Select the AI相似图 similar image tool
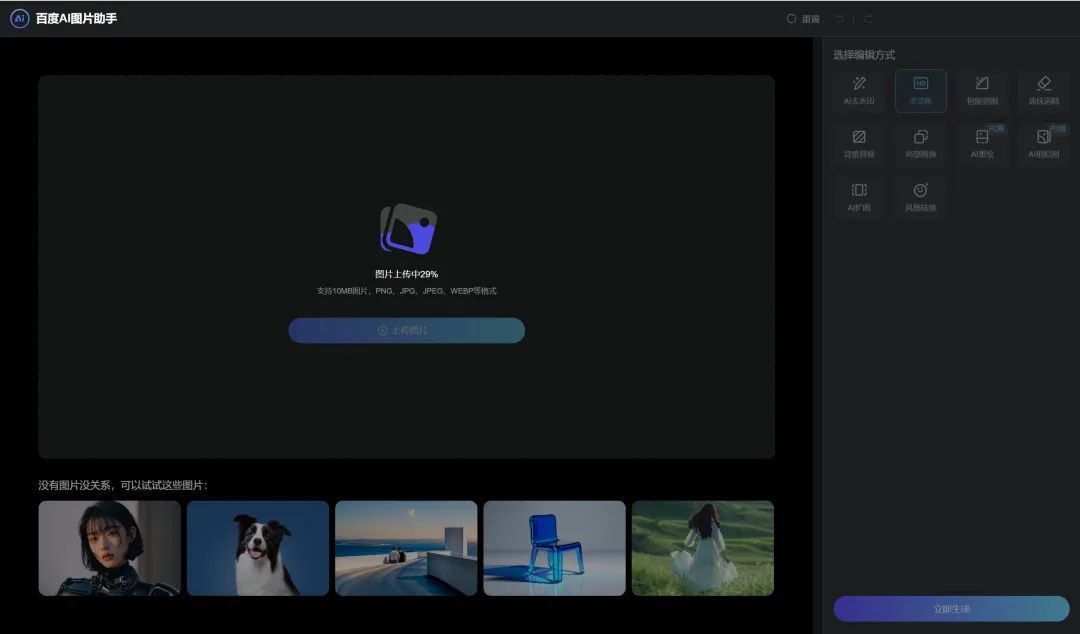The height and width of the screenshot is (634, 1080). coord(1043,144)
